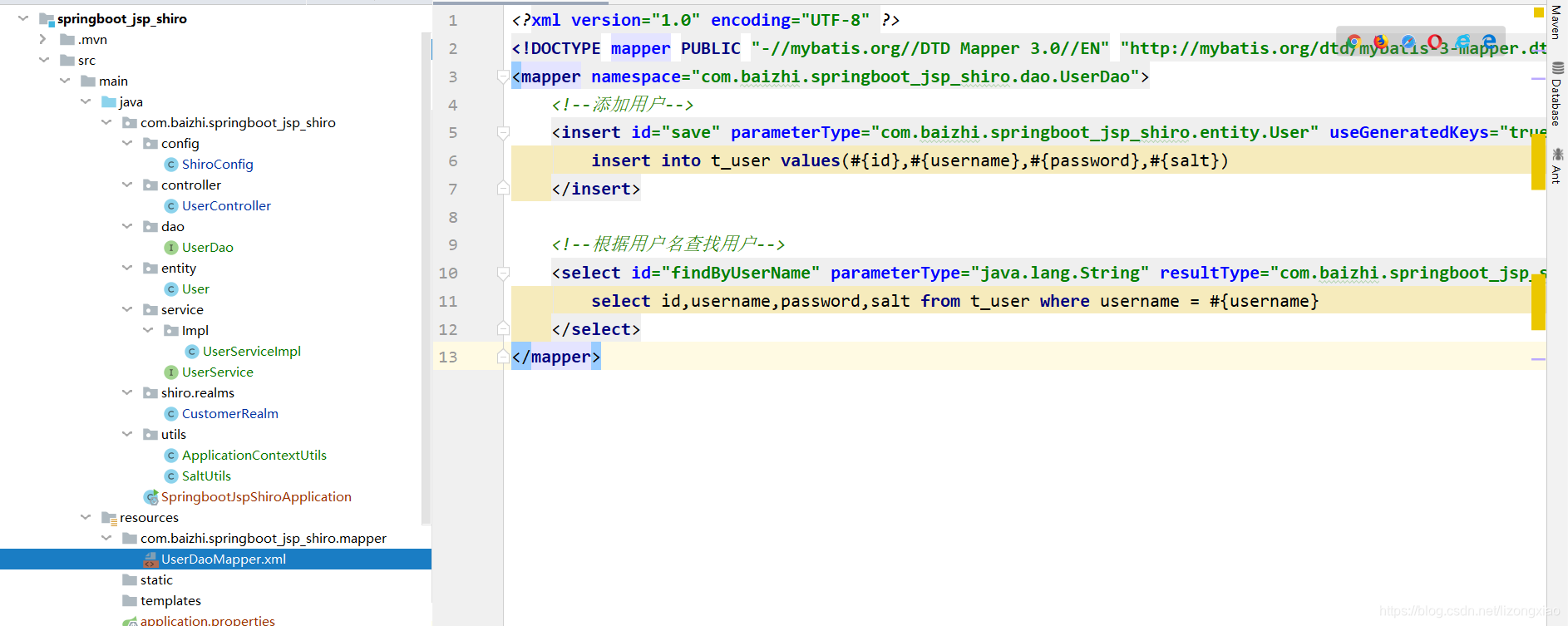Select the templates folder
The image size is (1568, 626).
[170, 601]
